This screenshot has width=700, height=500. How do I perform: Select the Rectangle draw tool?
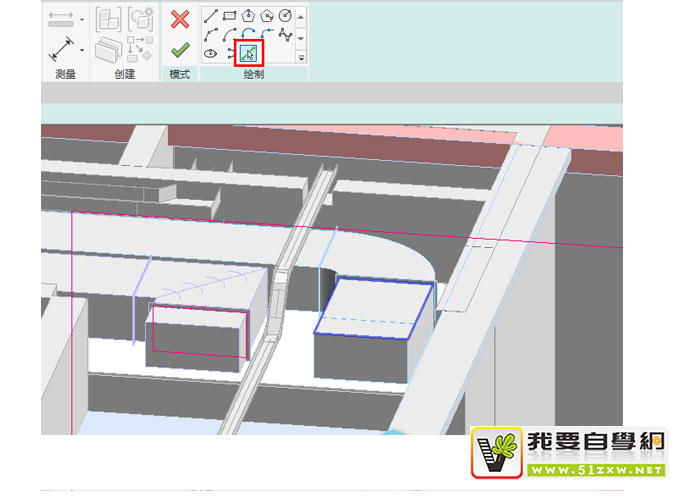[229, 15]
